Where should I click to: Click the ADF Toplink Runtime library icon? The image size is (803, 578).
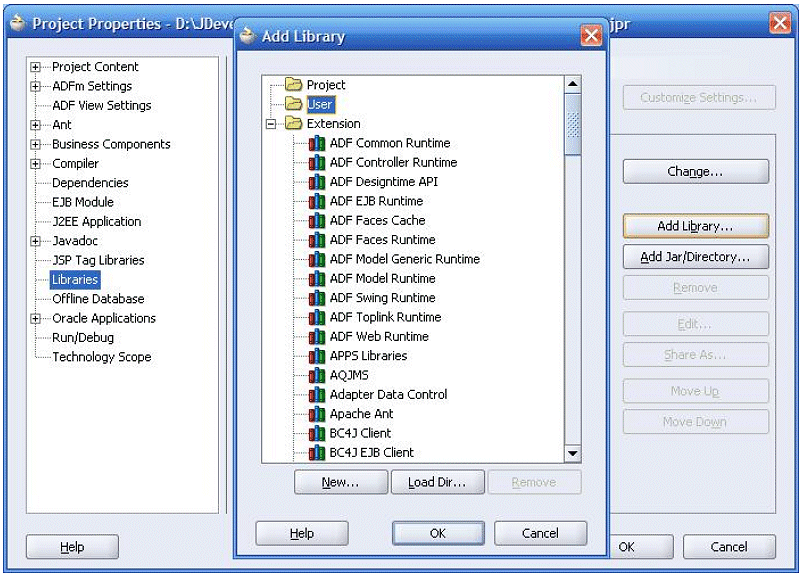click(x=316, y=317)
